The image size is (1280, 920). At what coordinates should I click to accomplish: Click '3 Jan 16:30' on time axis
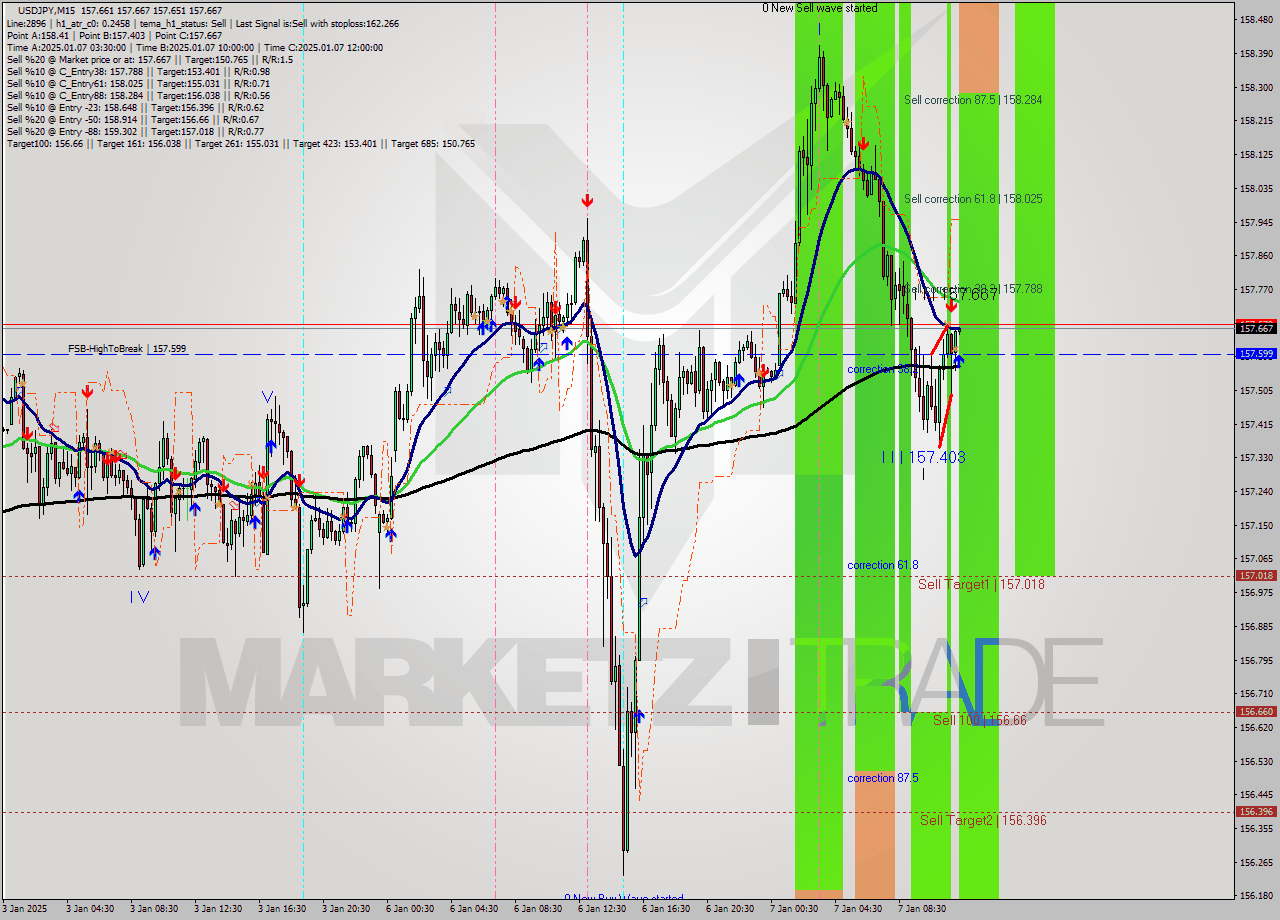click(284, 909)
